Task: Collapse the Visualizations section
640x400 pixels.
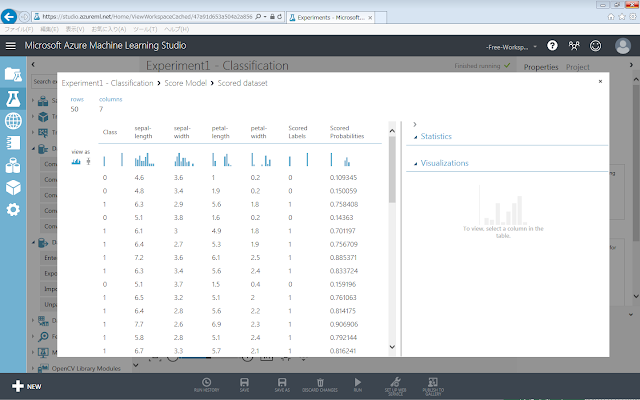Action: click(414, 163)
